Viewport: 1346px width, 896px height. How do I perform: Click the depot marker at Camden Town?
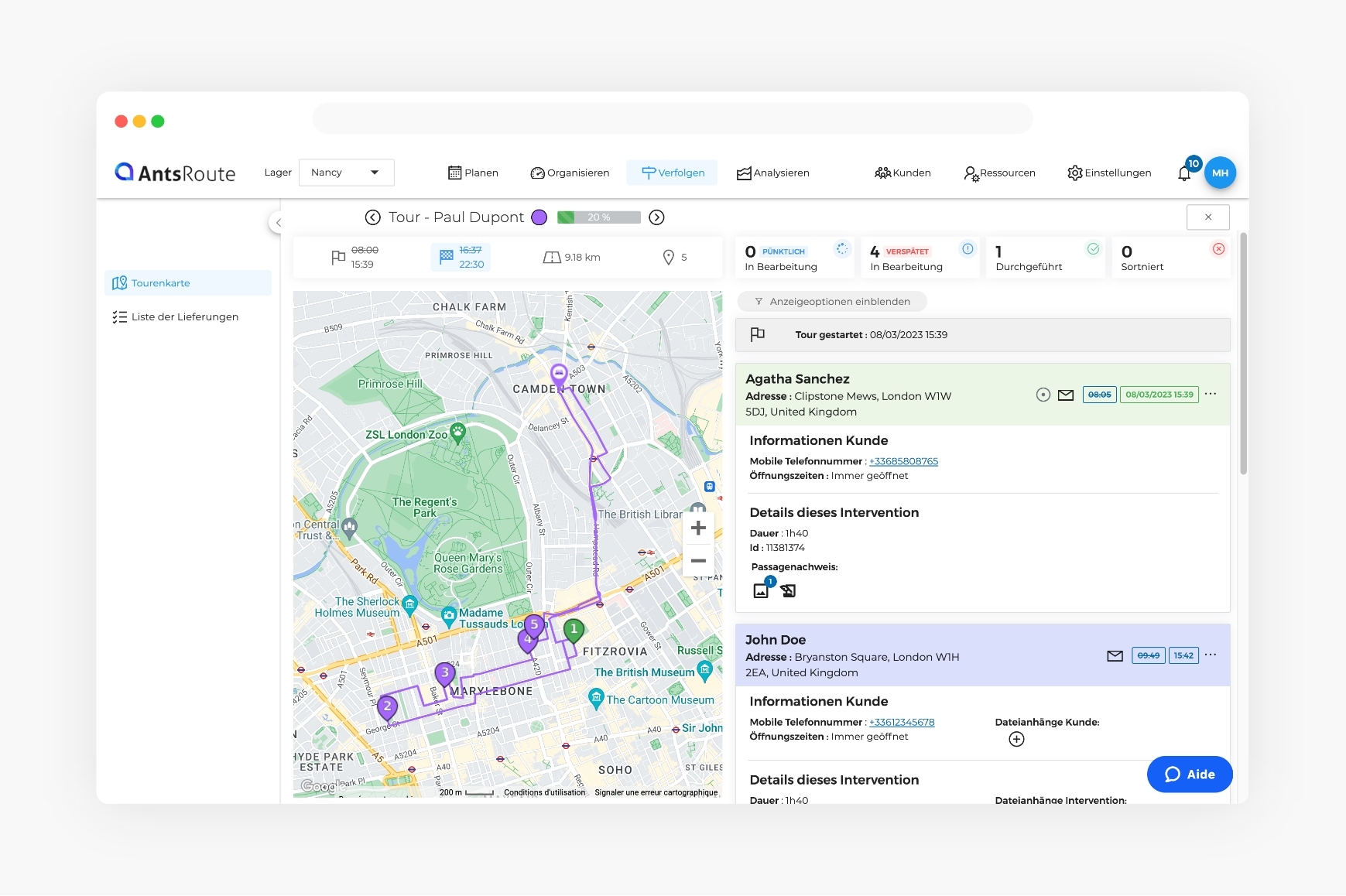(x=558, y=375)
